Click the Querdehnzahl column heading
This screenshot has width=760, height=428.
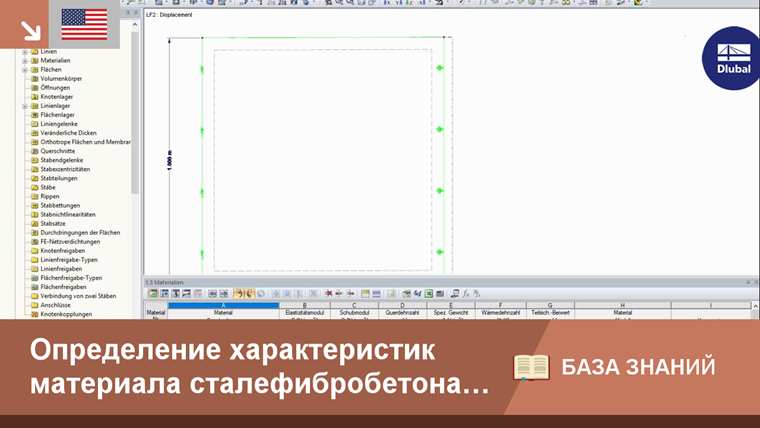pos(402,313)
